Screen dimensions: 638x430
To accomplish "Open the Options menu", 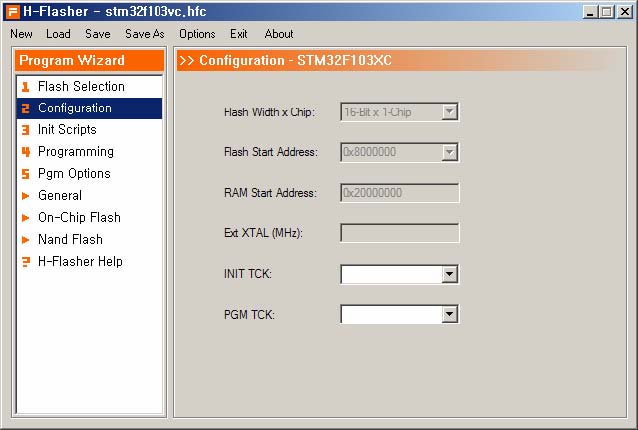I will click(x=197, y=34).
